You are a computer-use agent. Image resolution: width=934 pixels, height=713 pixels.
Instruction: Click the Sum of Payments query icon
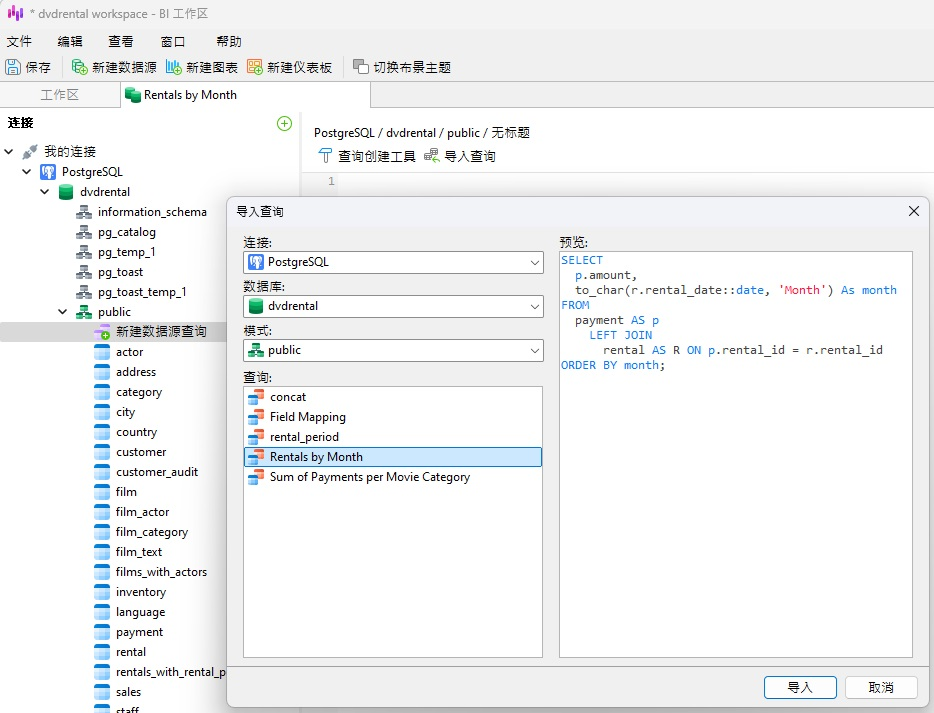[x=256, y=477]
